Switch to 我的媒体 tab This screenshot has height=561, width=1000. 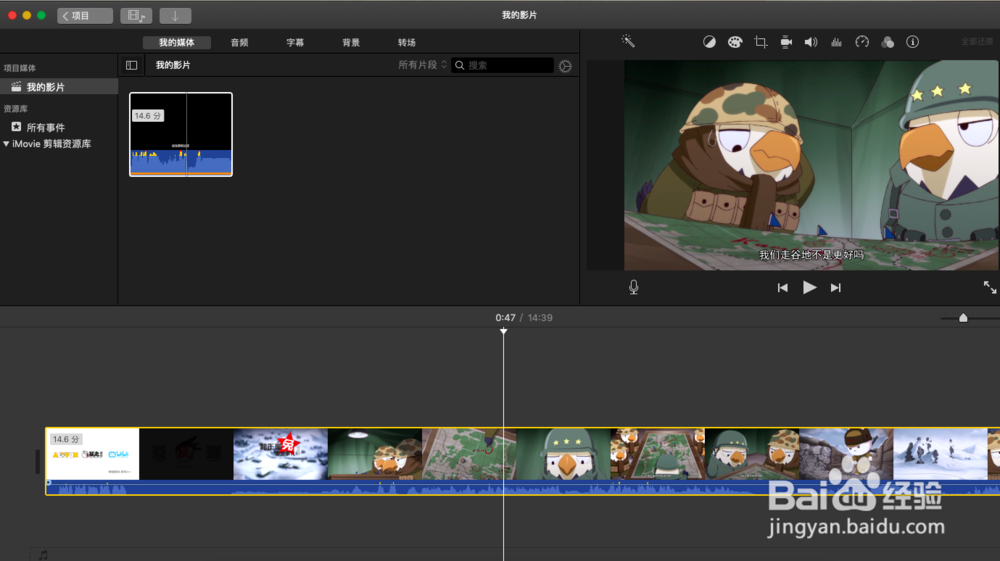coord(177,43)
